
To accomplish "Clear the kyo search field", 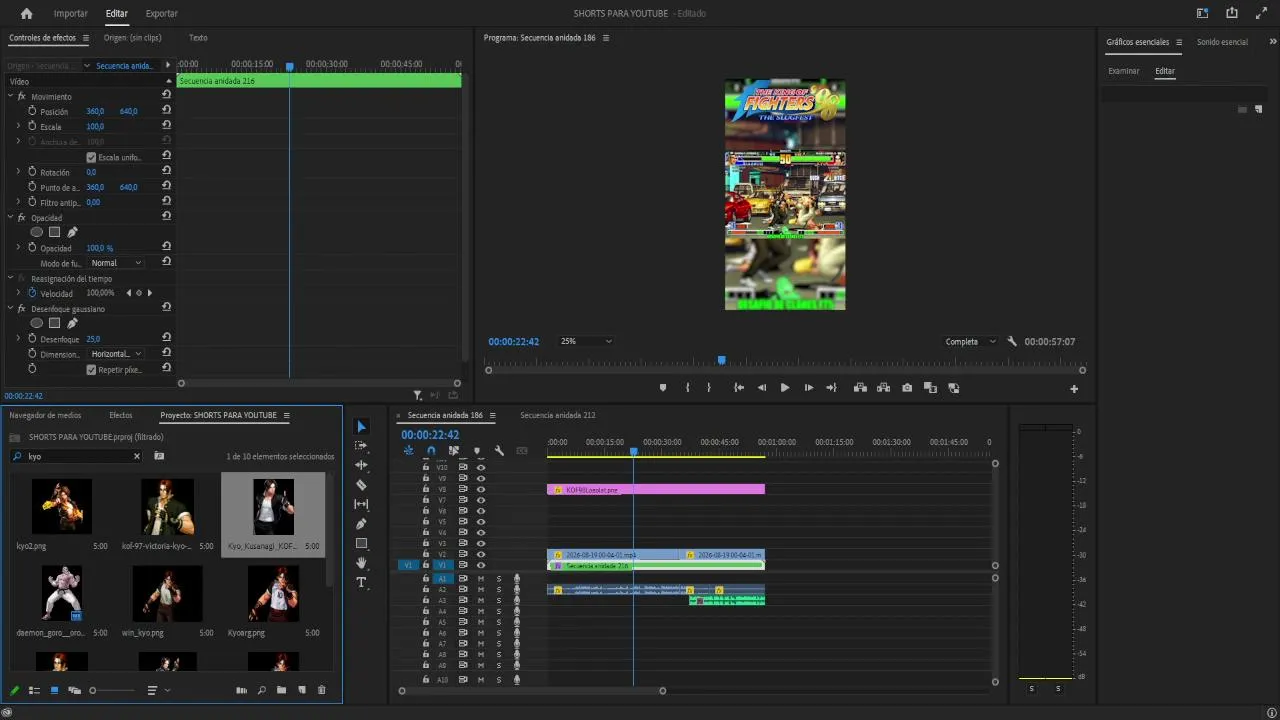I will [137, 456].
